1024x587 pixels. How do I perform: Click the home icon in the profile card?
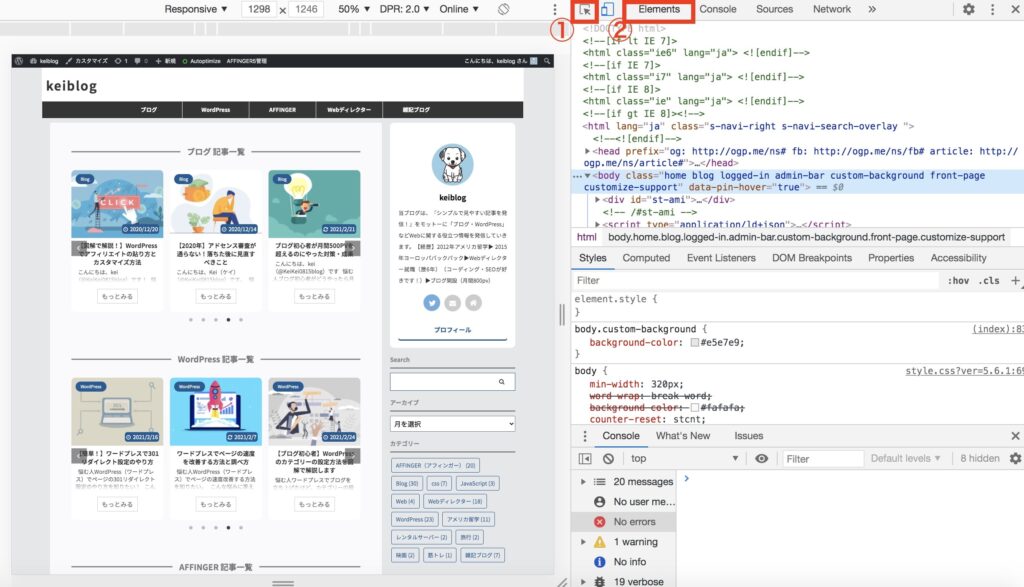(473, 303)
